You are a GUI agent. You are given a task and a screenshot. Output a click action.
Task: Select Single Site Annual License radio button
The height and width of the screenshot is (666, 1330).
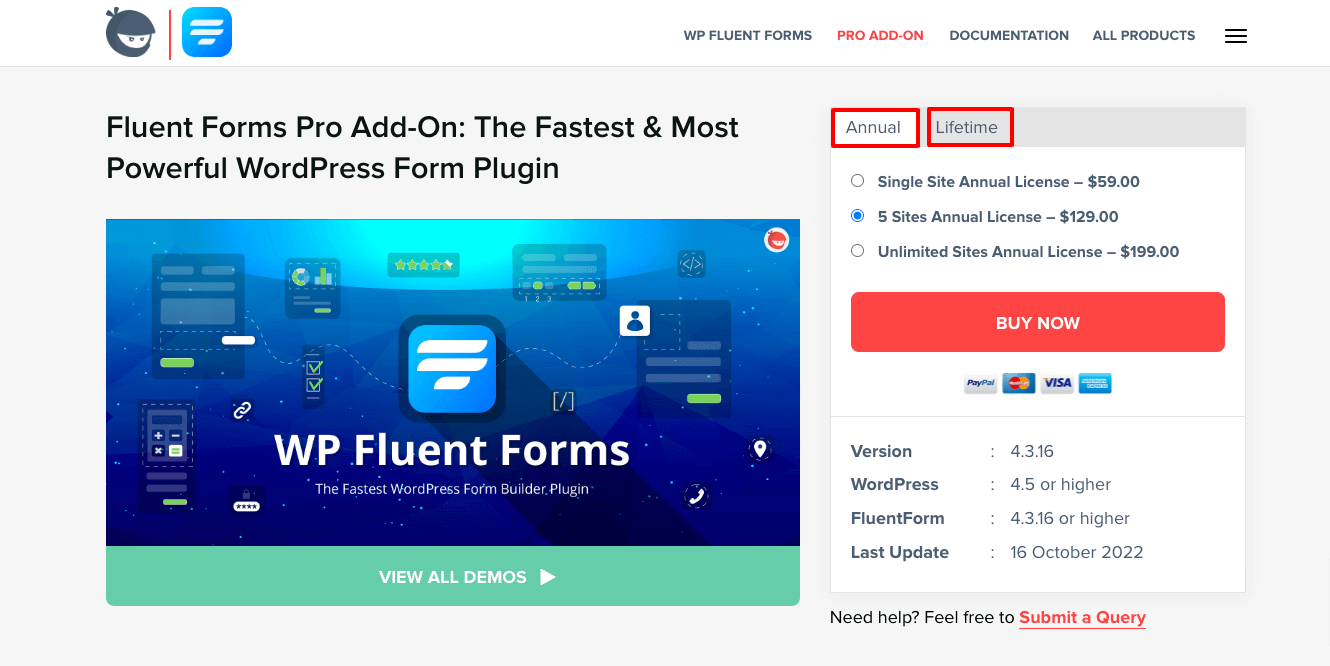pos(857,181)
